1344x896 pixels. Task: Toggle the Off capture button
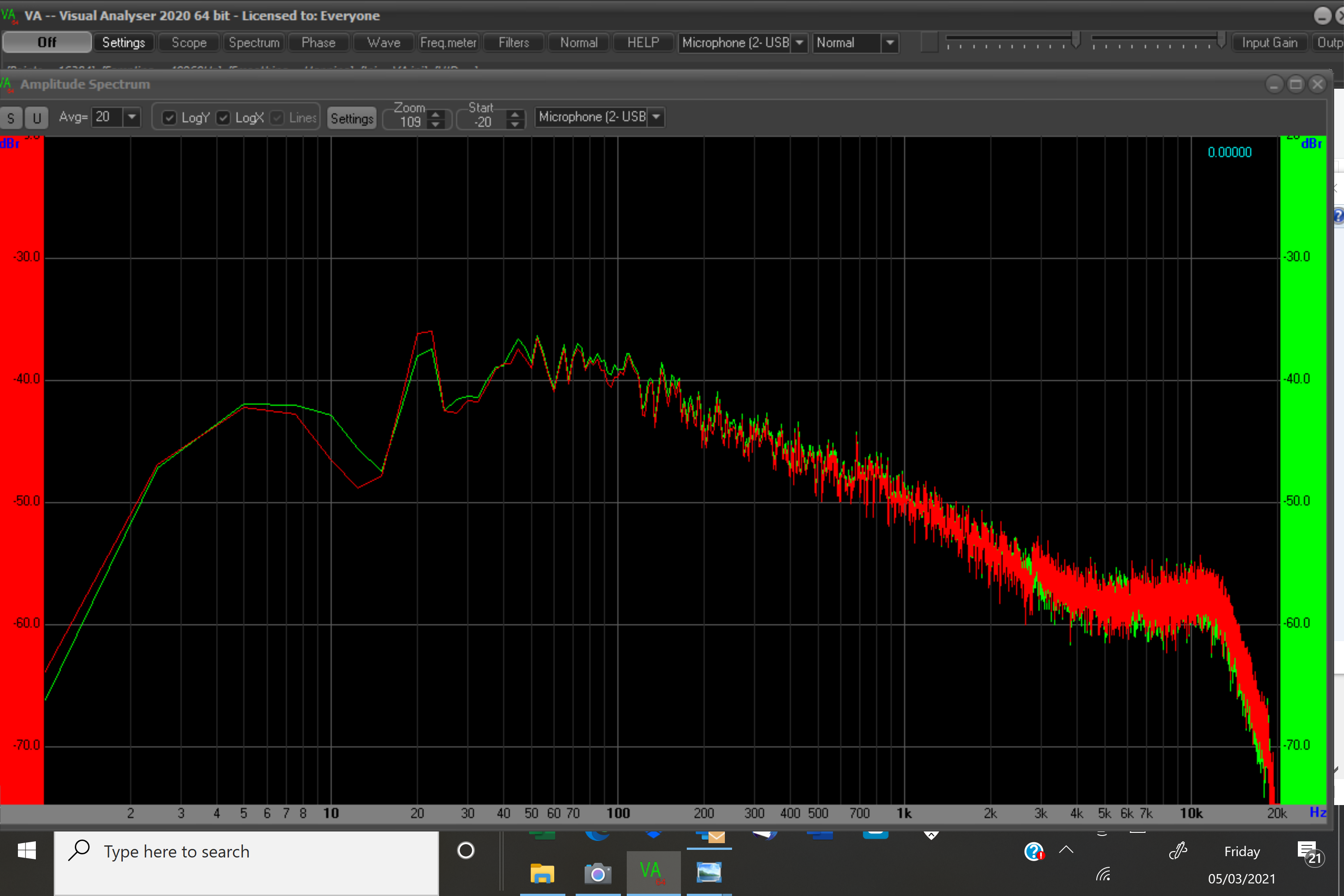click(x=47, y=42)
